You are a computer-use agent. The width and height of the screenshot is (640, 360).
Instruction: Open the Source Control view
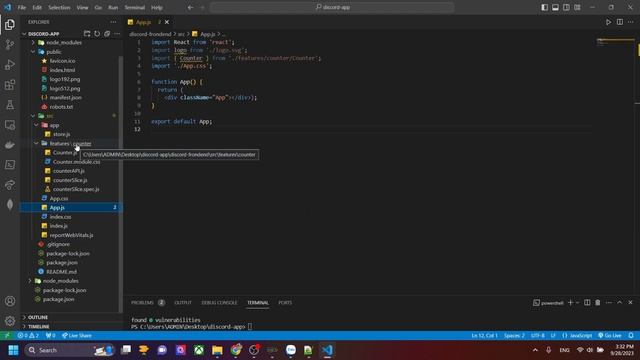point(10,44)
